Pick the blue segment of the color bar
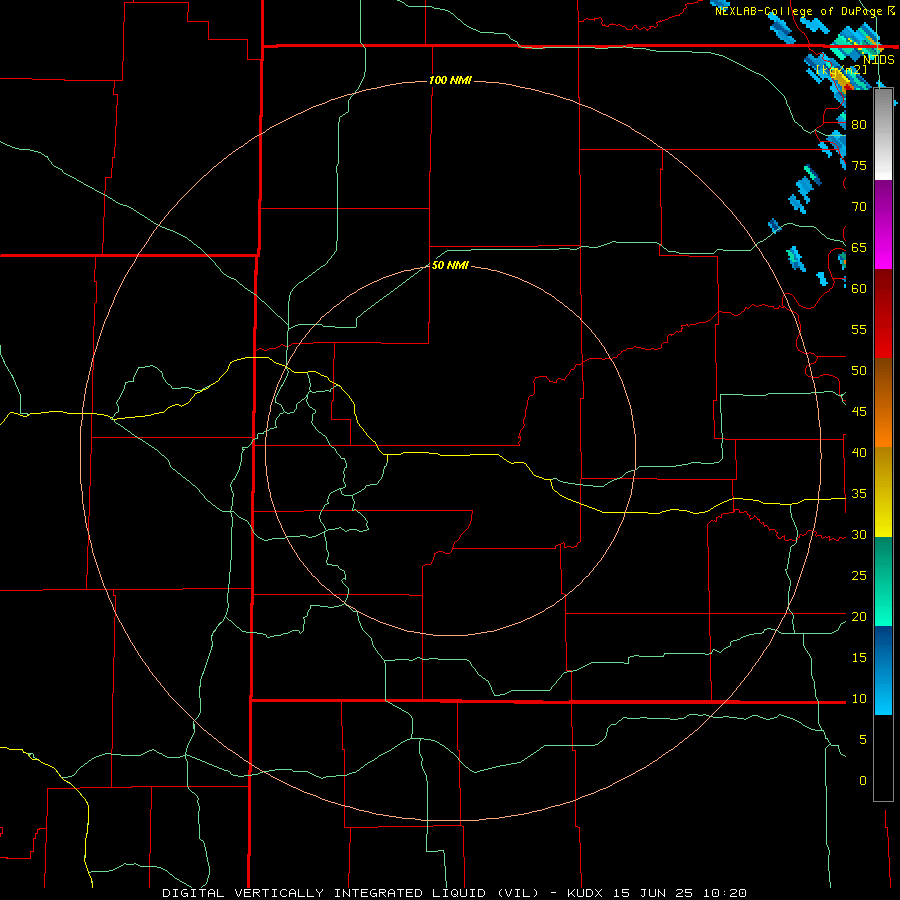Image resolution: width=900 pixels, height=900 pixels. click(883, 670)
